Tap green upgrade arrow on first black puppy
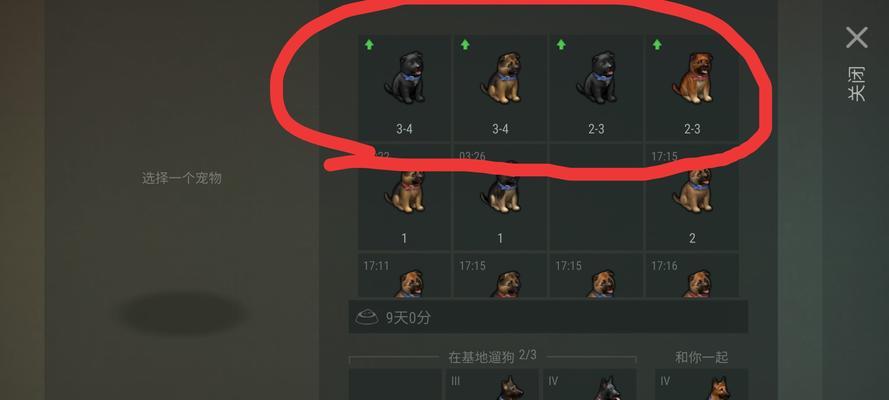 click(369, 44)
